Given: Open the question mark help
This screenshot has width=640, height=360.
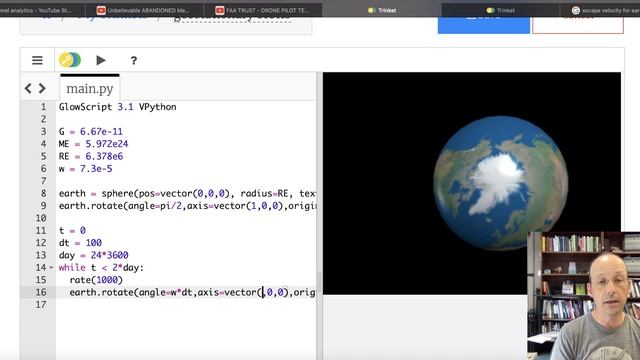Looking at the screenshot, I should [x=133, y=61].
